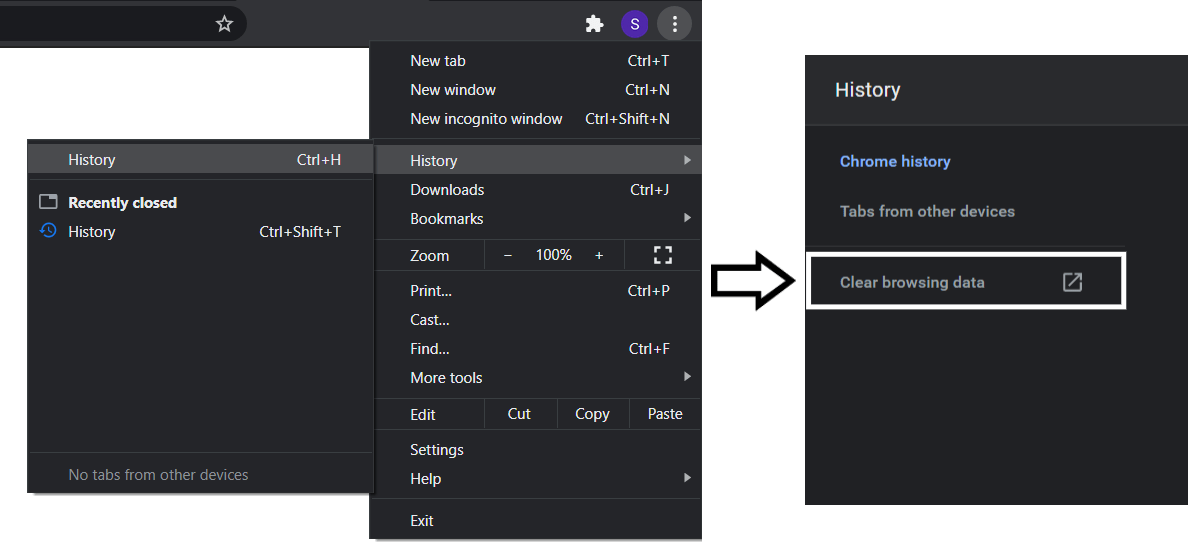Screen dimensions: 1200x560
Task: Click the Copy button in Edit row
Action: (592, 414)
